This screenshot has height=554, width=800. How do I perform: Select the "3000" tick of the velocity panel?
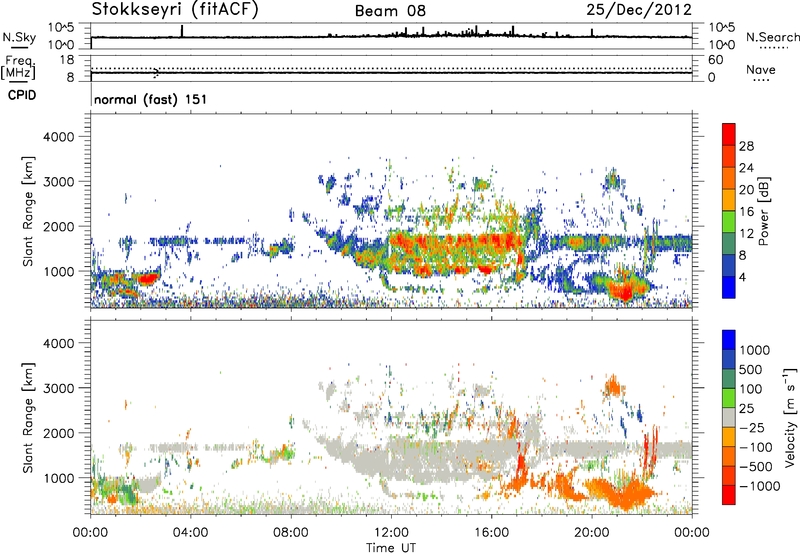pos(58,388)
